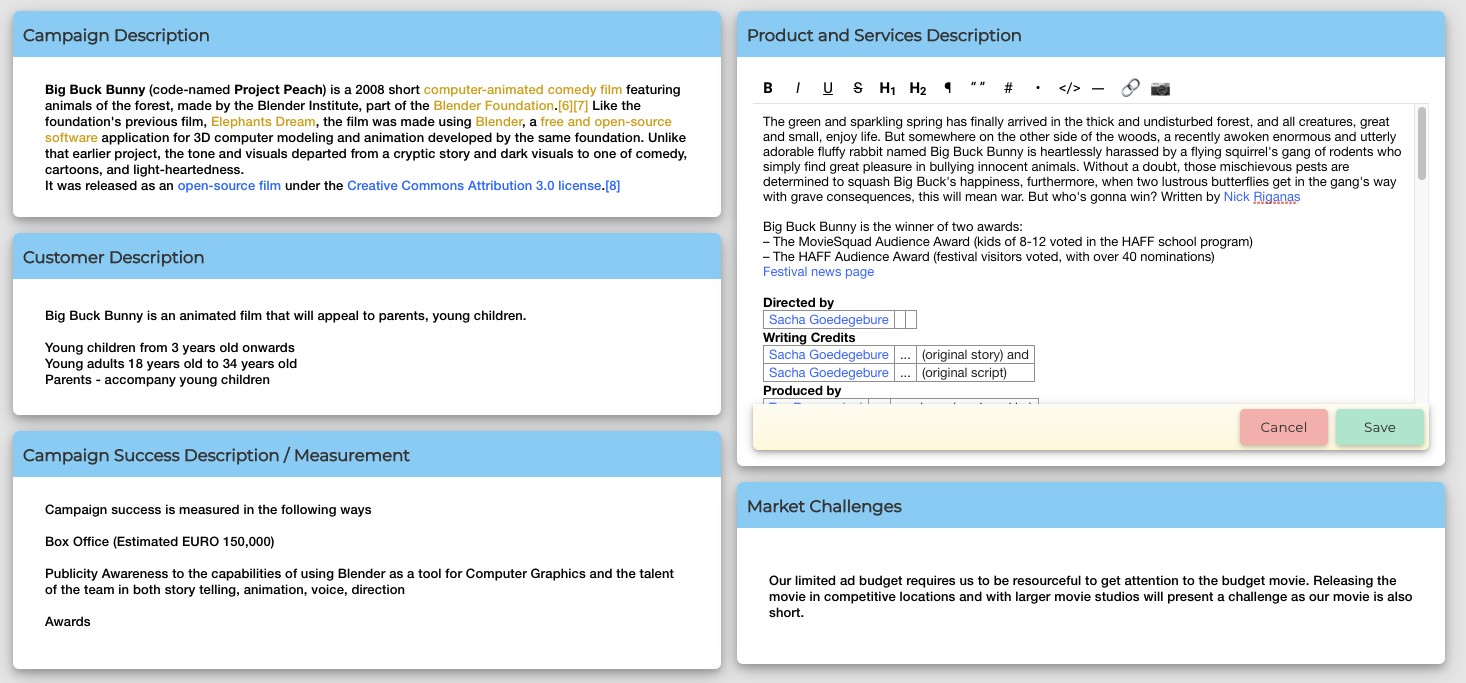Image resolution: width=1466 pixels, height=683 pixels.
Task: Click the [8] citation reference
Action: click(x=613, y=186)
